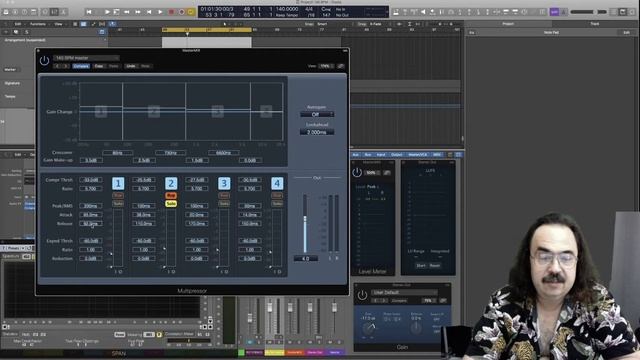The height and width of the screenshot is (360, 640).
Task: Toggle the global tracks S button
Action: (x=27, y=32)
